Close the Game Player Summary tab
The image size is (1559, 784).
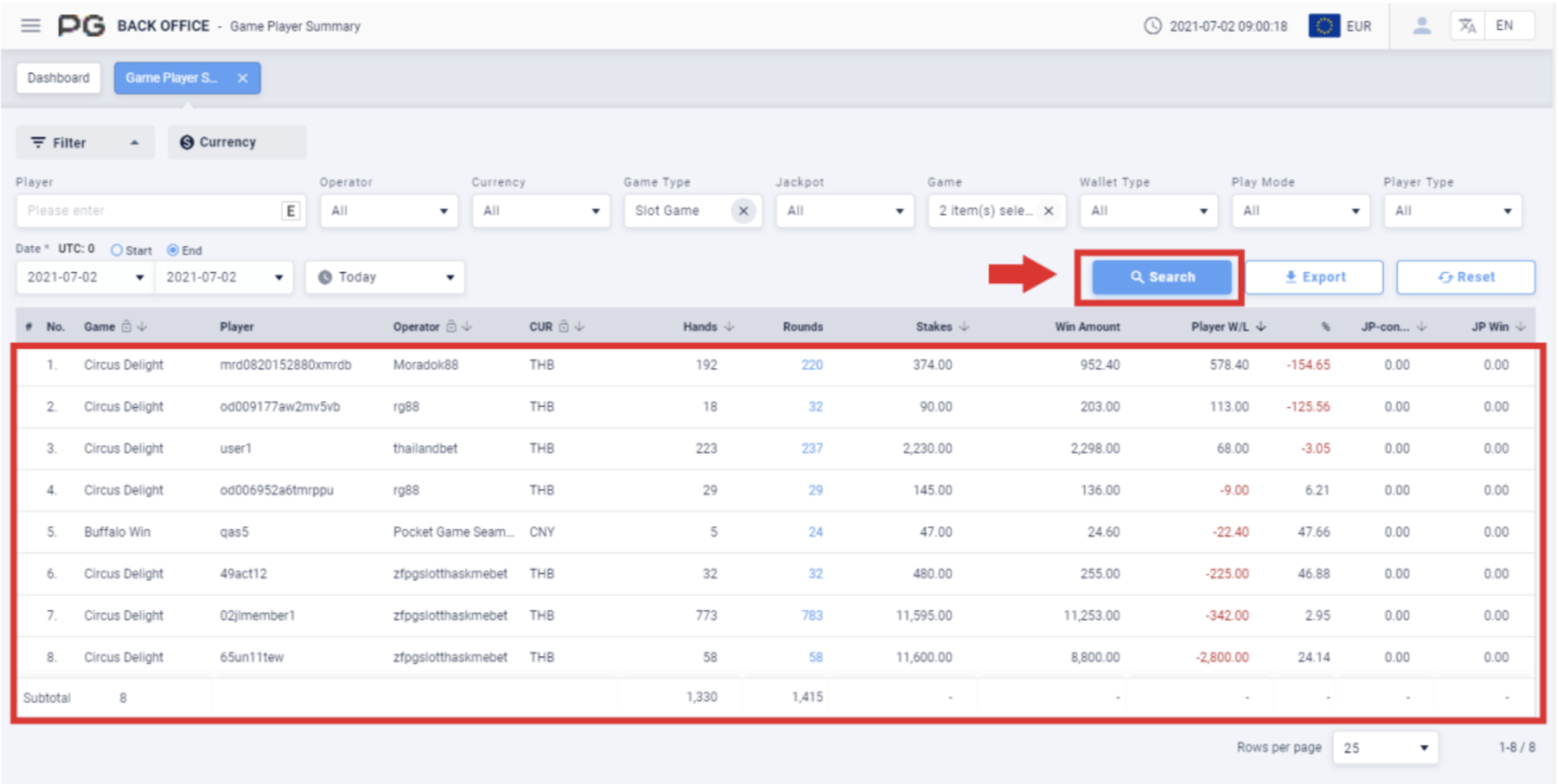242,78
